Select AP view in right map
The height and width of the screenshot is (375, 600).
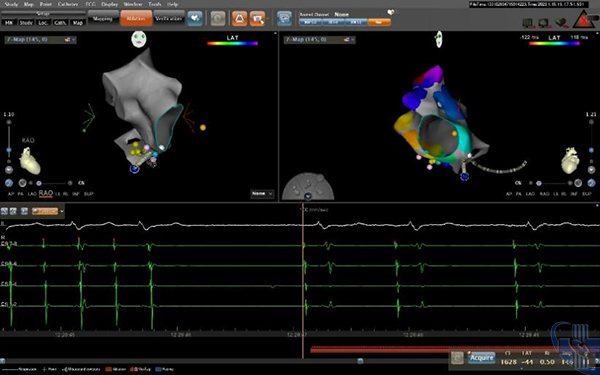tap(509, 194)
